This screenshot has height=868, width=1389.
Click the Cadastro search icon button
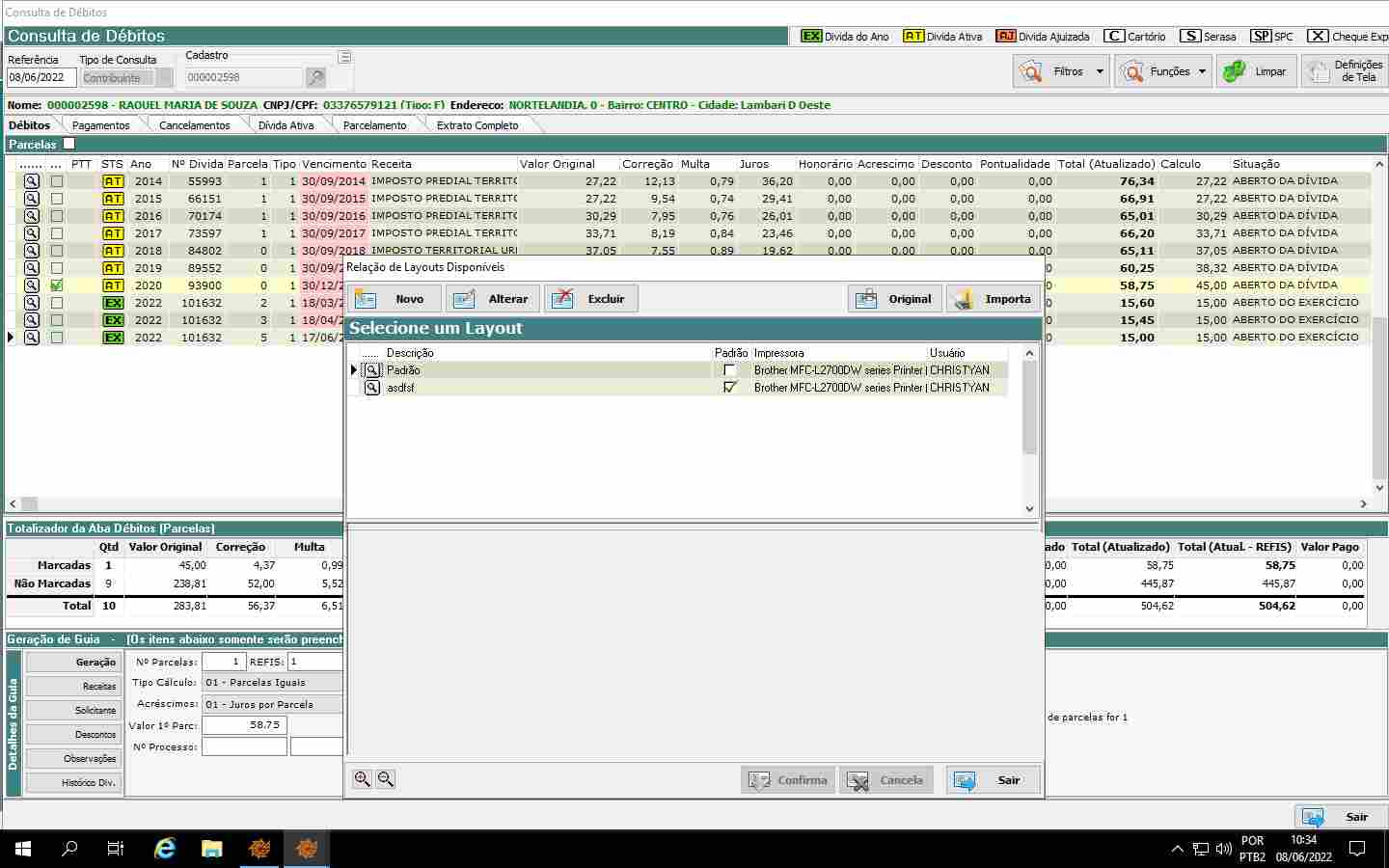[315, 77]
